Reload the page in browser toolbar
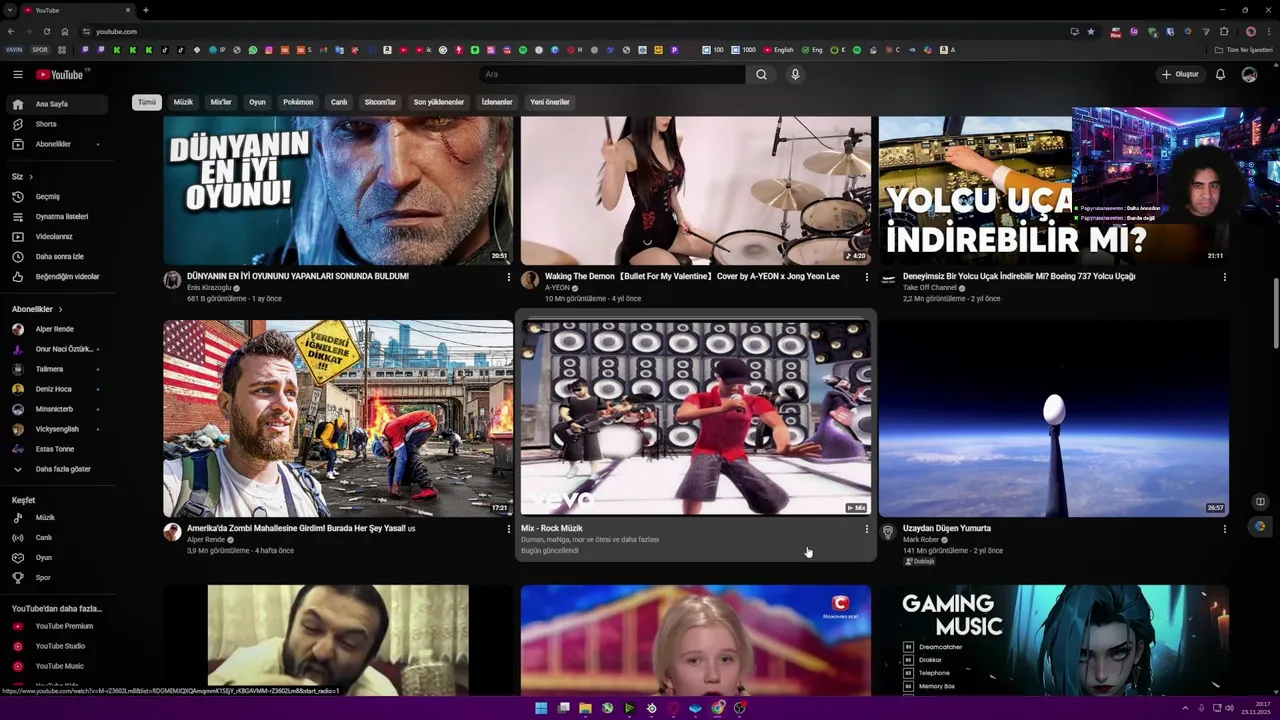1280x720 pixels. pos(46,31)
